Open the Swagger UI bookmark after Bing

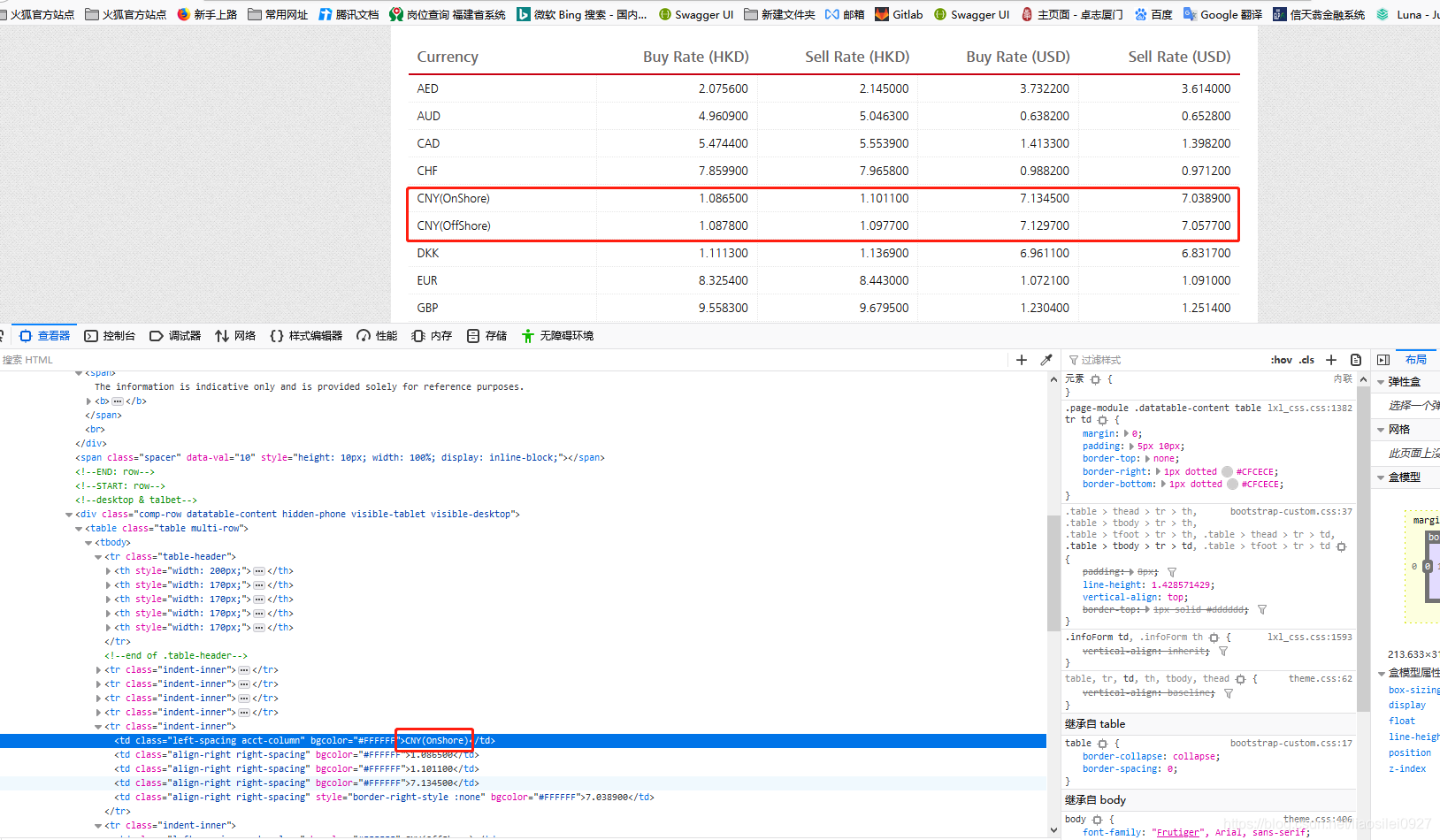pyautogui.click(x=696, y=14)
